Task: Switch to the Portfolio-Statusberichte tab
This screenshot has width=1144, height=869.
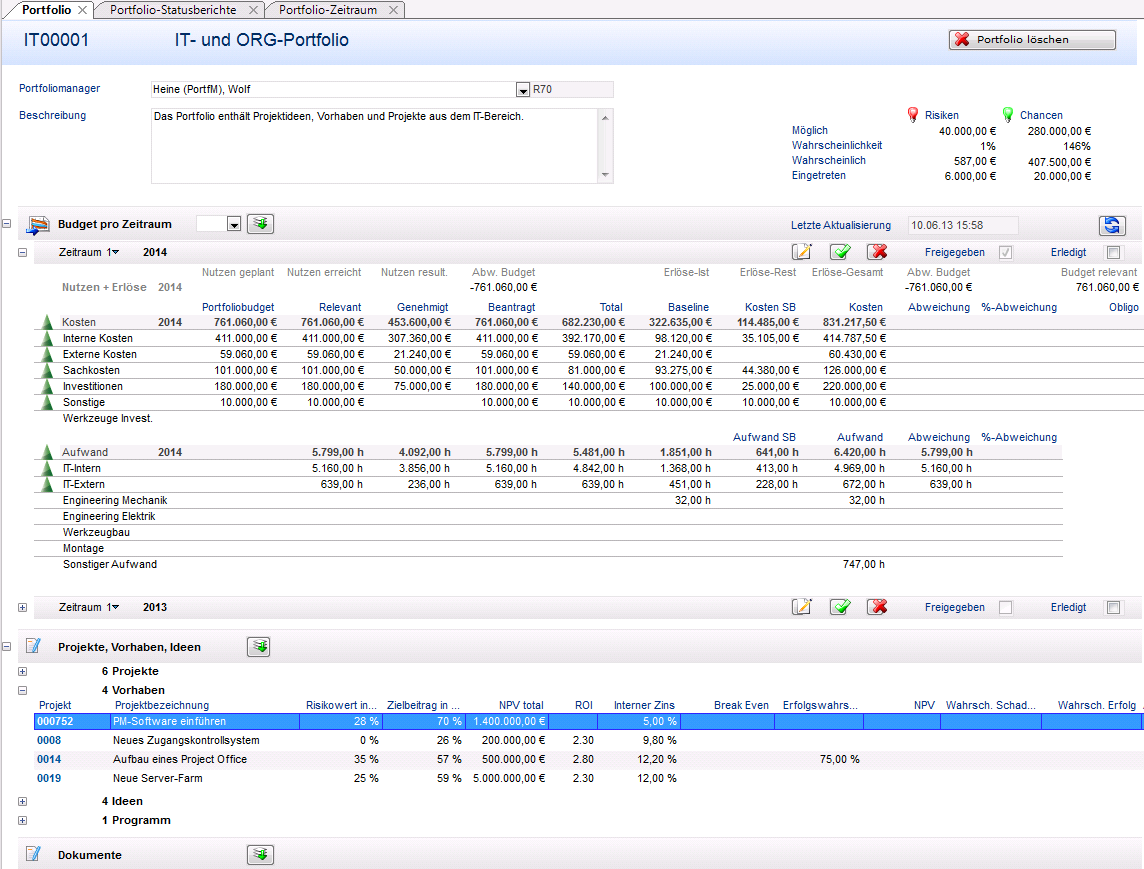Action: pyautogui.click(x=172, y=9)
